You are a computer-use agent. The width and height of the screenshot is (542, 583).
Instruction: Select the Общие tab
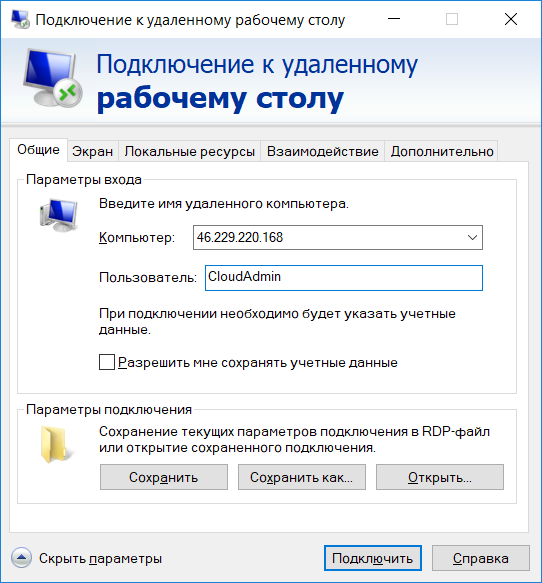pyautogui.click(x=38, y=150)
